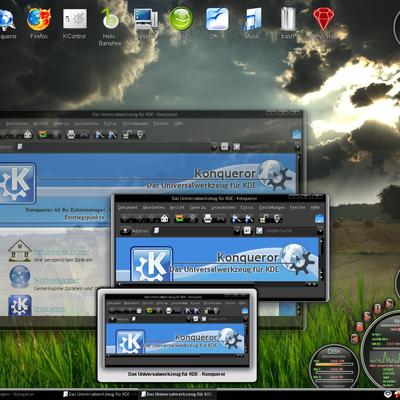Click the green SUSE gecko desktop icon
This screenshot has width=400, height=400.
pos(181,19)
